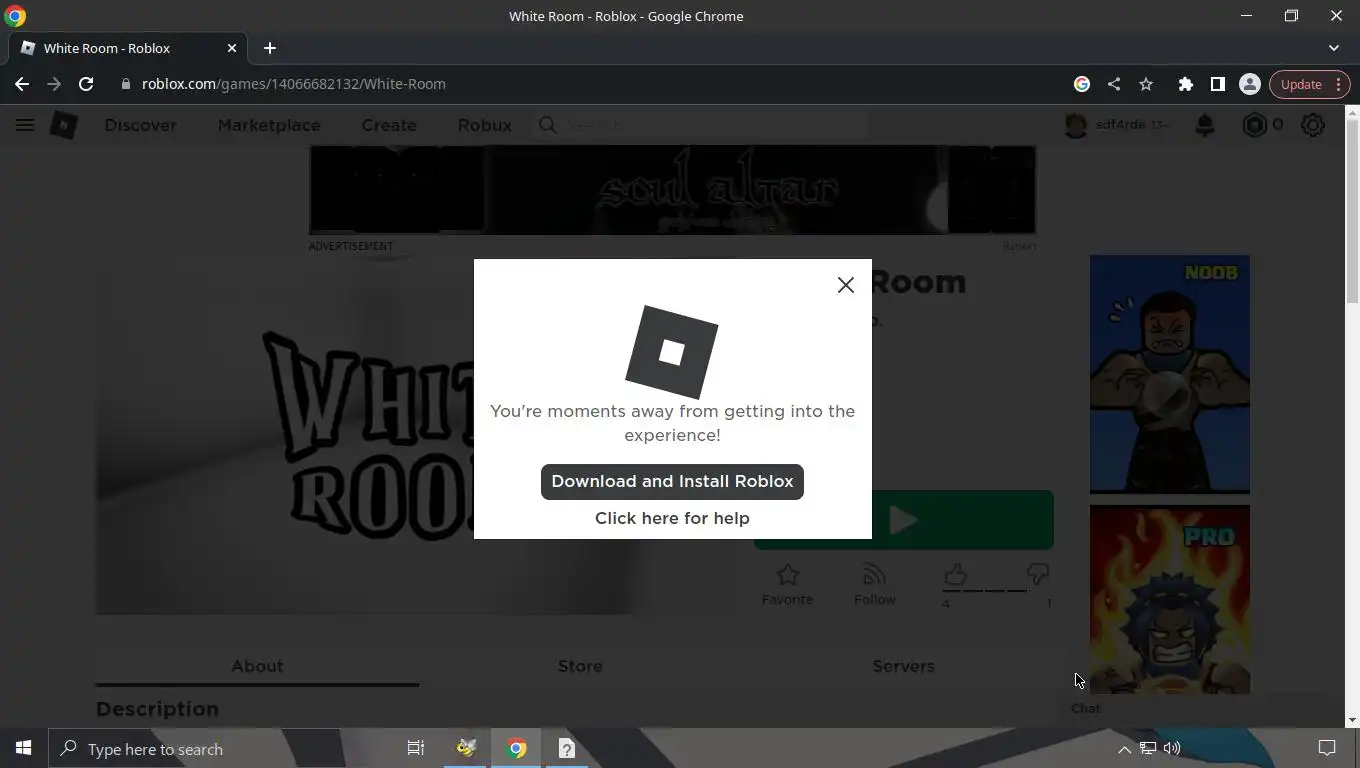The image size is (1360, 768).
Task: Click the Chrome Update button
Action: pyautogui.click(x=1309, y=84)
